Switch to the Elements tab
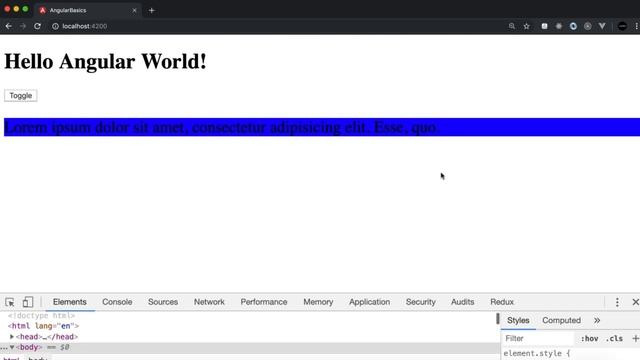Screen dimensions: 640x360 [70, 302]
